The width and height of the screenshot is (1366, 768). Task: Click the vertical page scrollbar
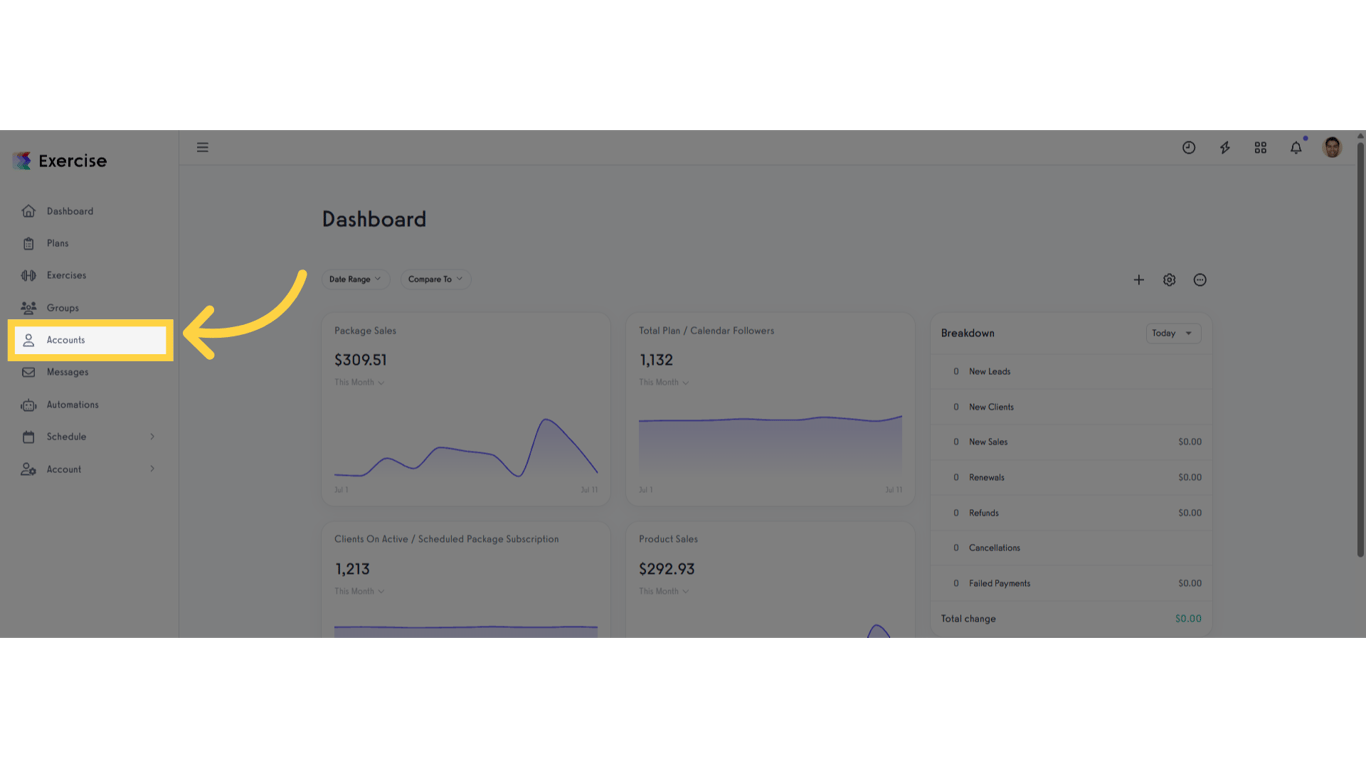point(1360,350)
